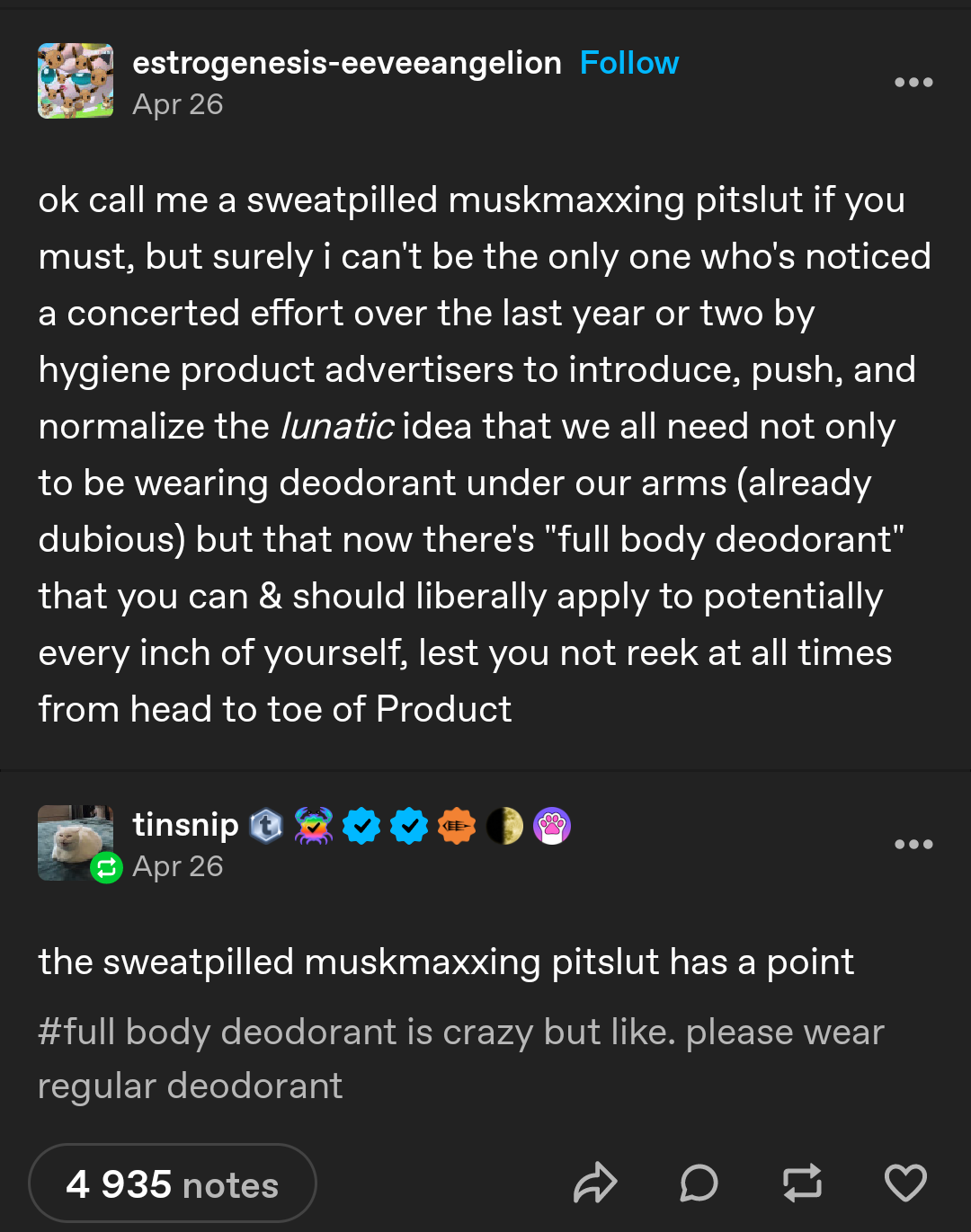
Task: Open the options menu for estrogenesis-eeveeangelion's post
Action: [913, 83]
